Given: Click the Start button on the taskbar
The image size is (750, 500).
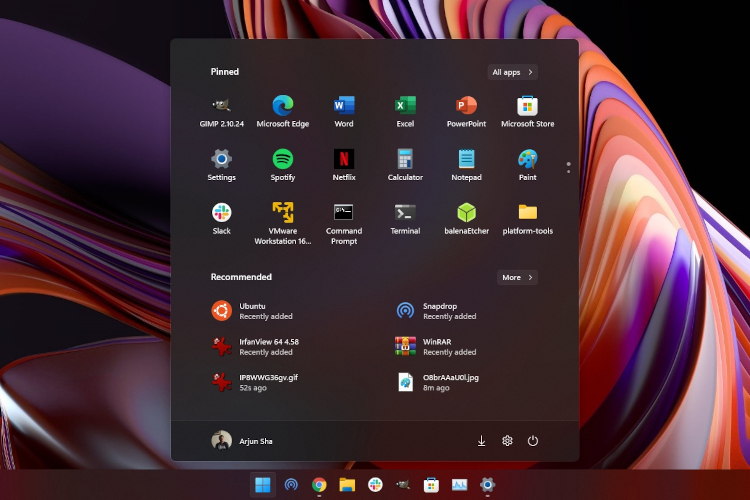Looking at the screenshot, I should tap(263, 485).
